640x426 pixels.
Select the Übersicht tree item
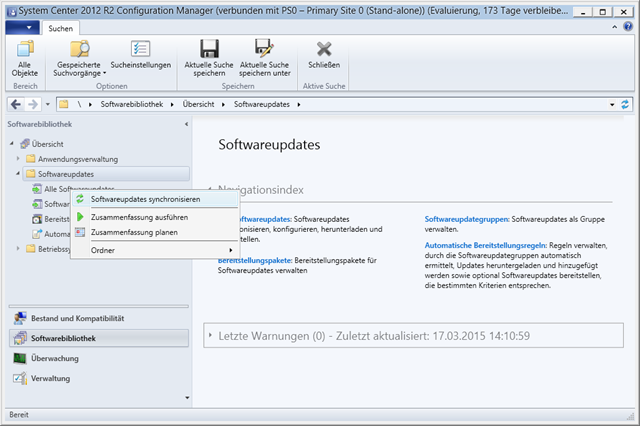(x=47, y=144)
